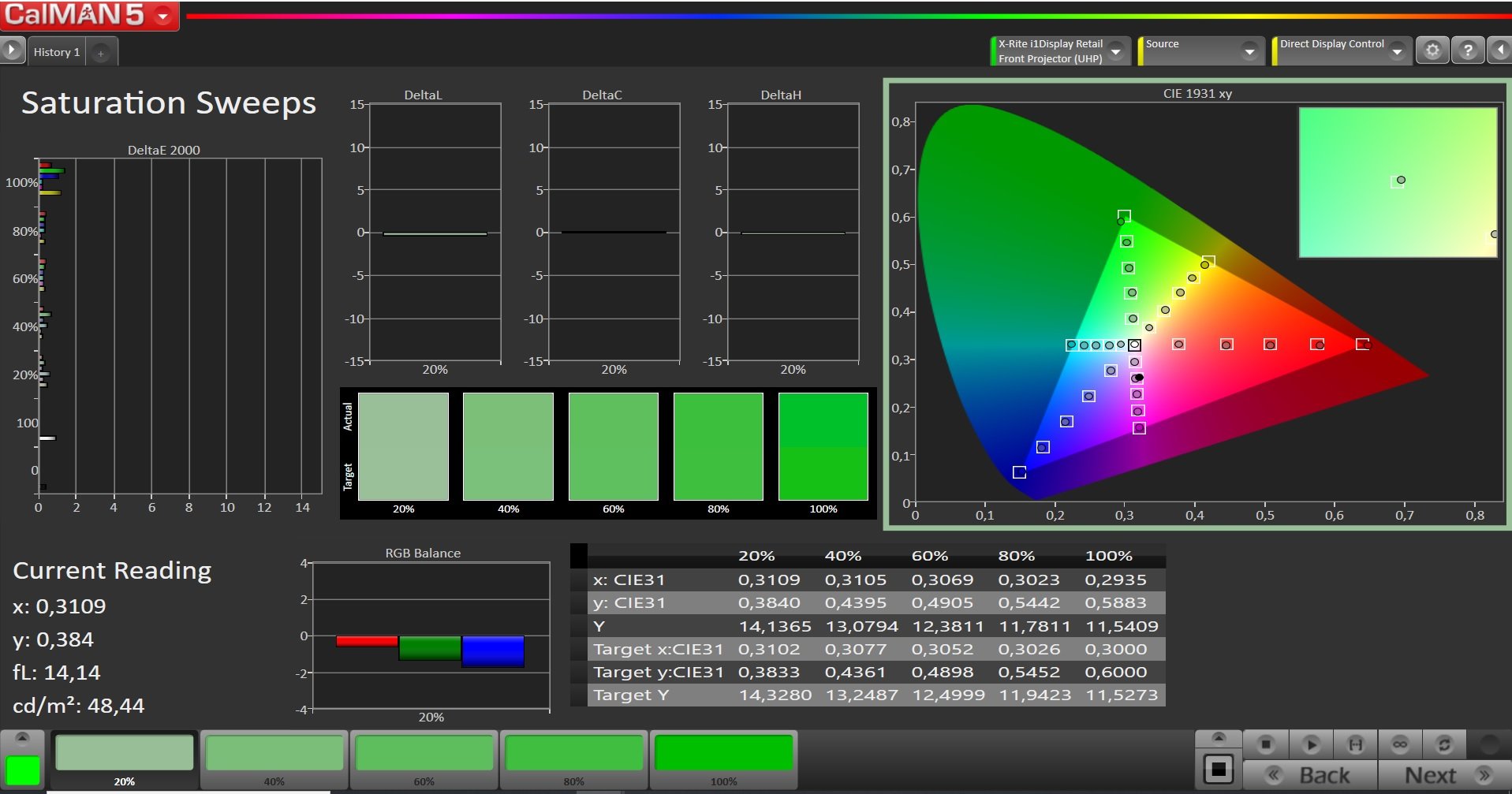The image size is (1512, 794).
Task: Click the left-arrow panel icon at top right
Action: coord(1499,51)
